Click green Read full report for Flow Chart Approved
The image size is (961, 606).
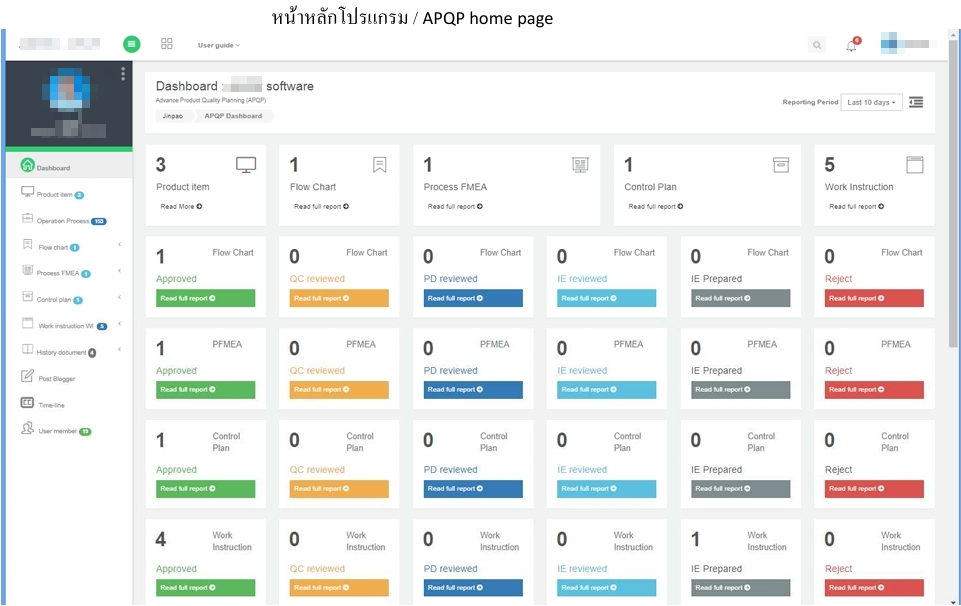click(x=205, y=298)
